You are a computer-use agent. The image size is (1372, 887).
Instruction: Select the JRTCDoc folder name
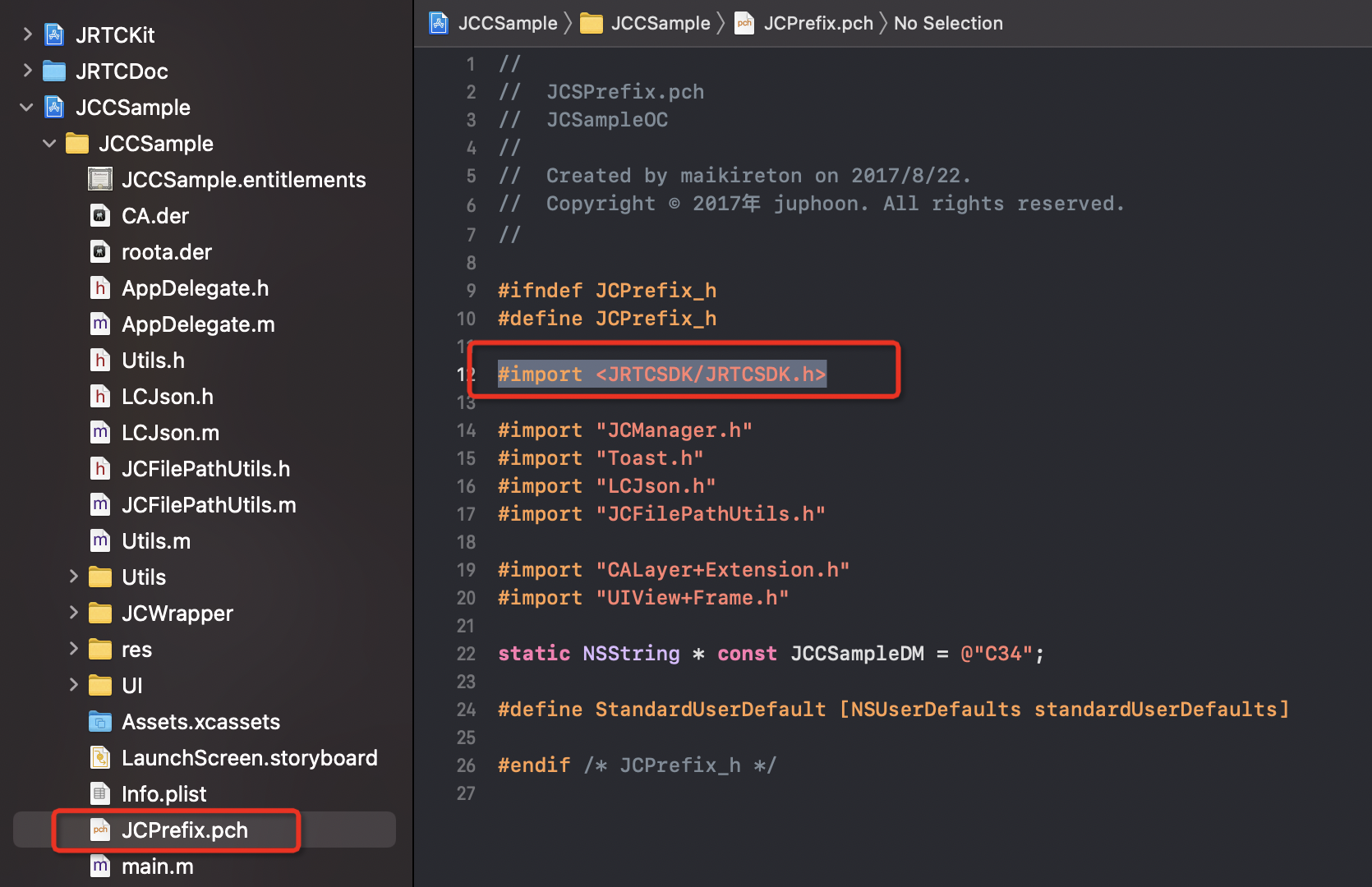click(x=122, y=71)
